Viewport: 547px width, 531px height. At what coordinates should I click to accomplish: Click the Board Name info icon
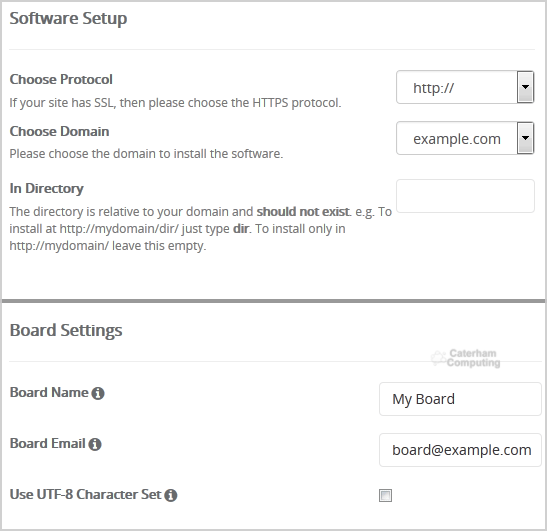pyautogui.click(x=98, y=393)
